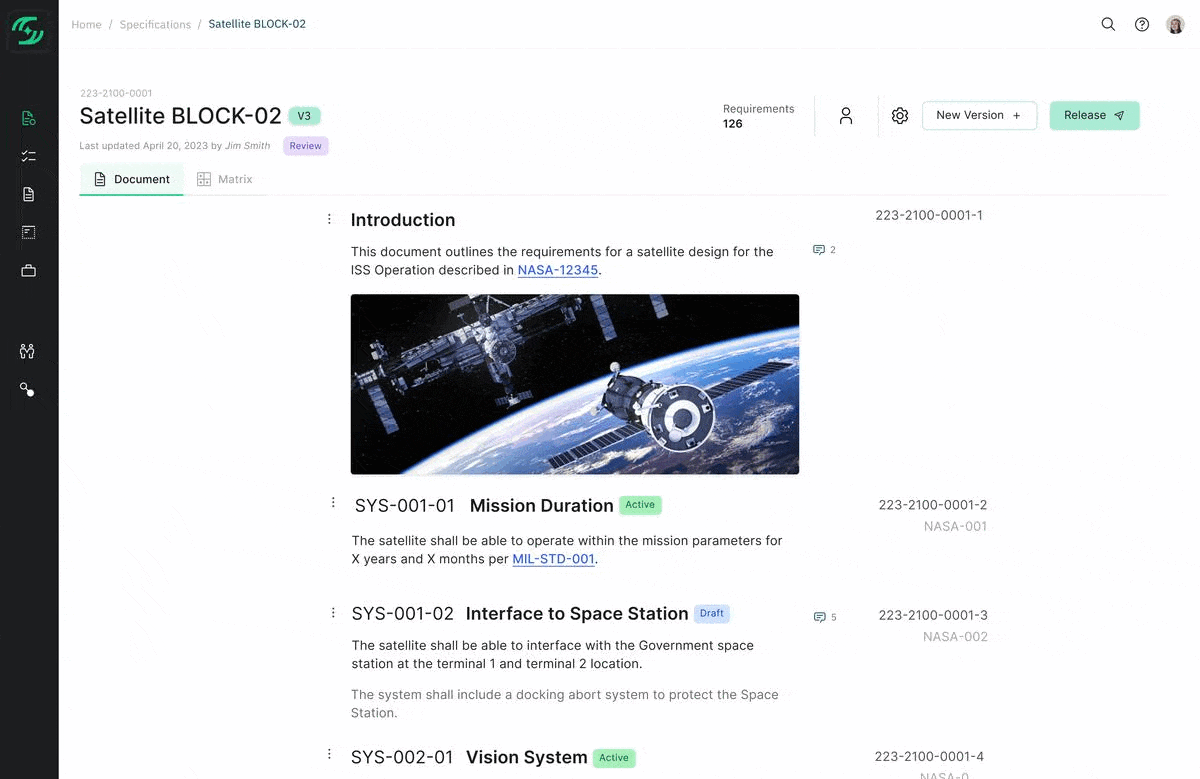Viewport: 1200px width, 779px height.
Task: Click the Review status badge
Action: 306,146
